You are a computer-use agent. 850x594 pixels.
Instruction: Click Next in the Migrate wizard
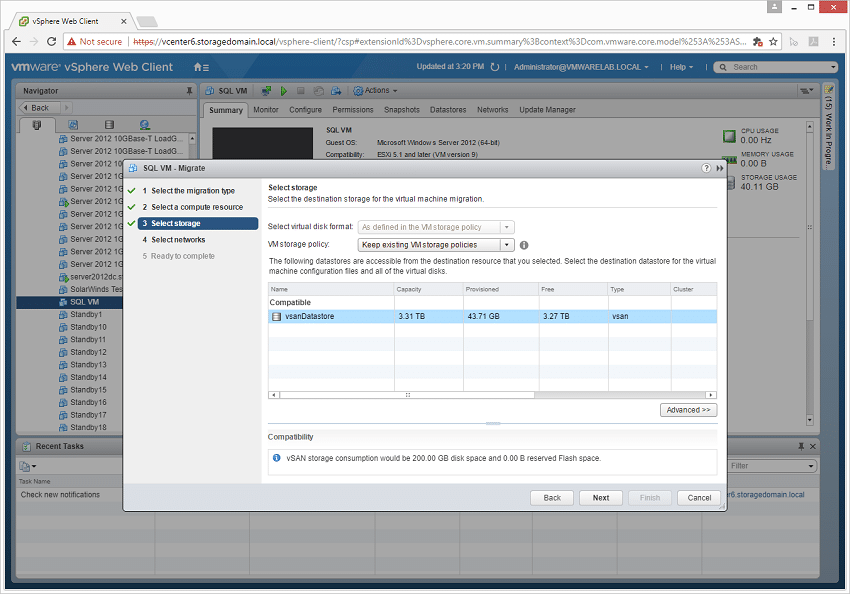coord(601,498)
